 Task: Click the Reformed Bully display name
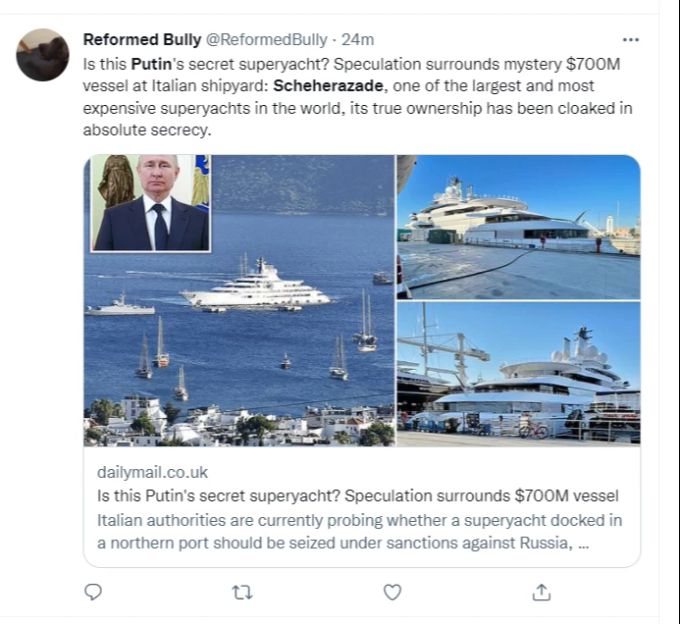pos(141,40)
